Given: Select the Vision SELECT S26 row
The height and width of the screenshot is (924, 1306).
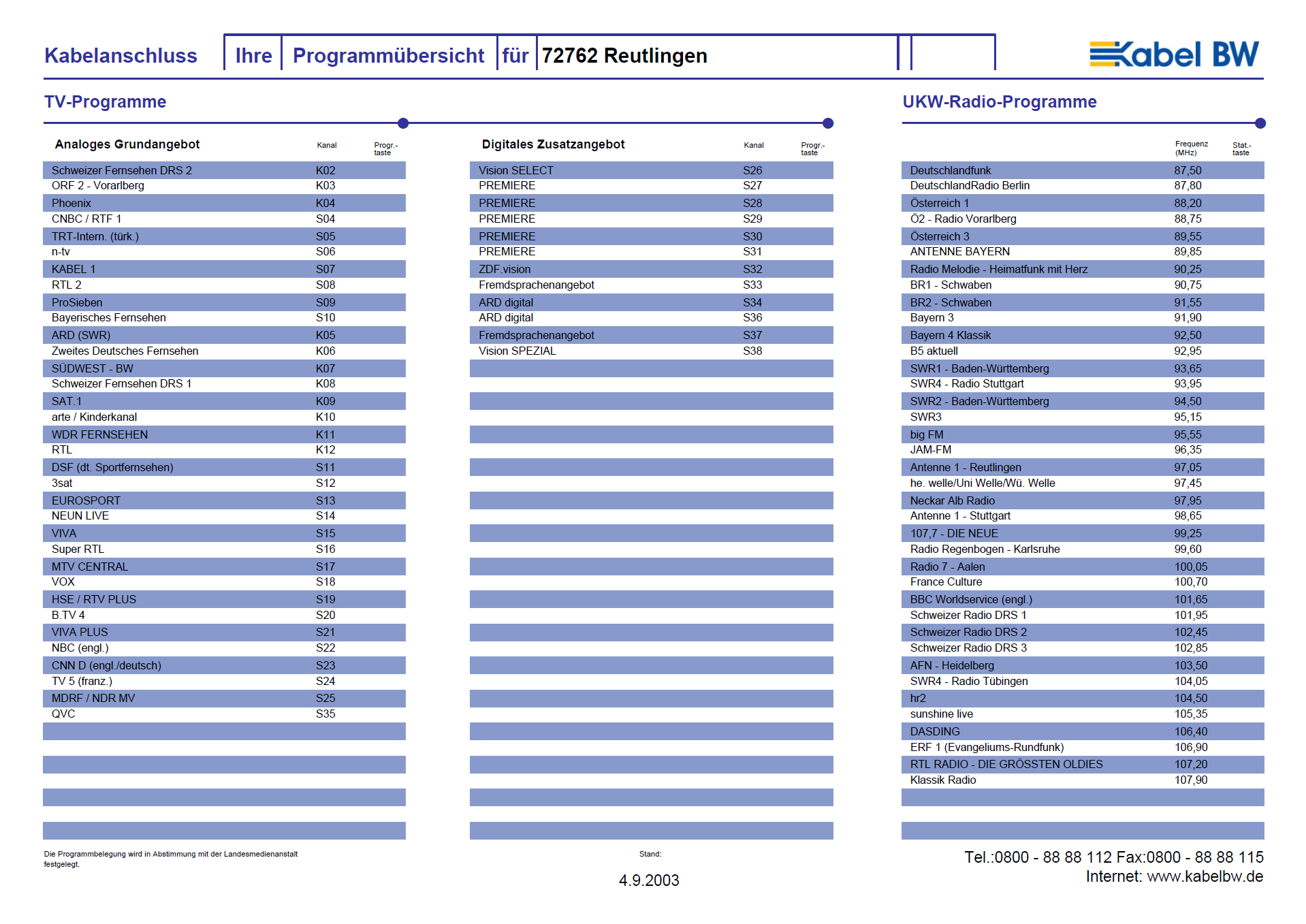Looking at the screenshot, I should tap(652, 170).
